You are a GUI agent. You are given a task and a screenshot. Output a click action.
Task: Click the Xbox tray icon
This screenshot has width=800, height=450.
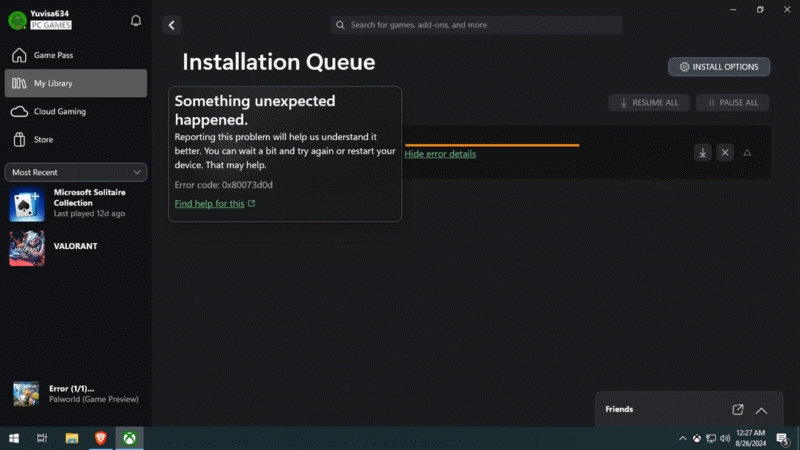[x=697, y=439]
